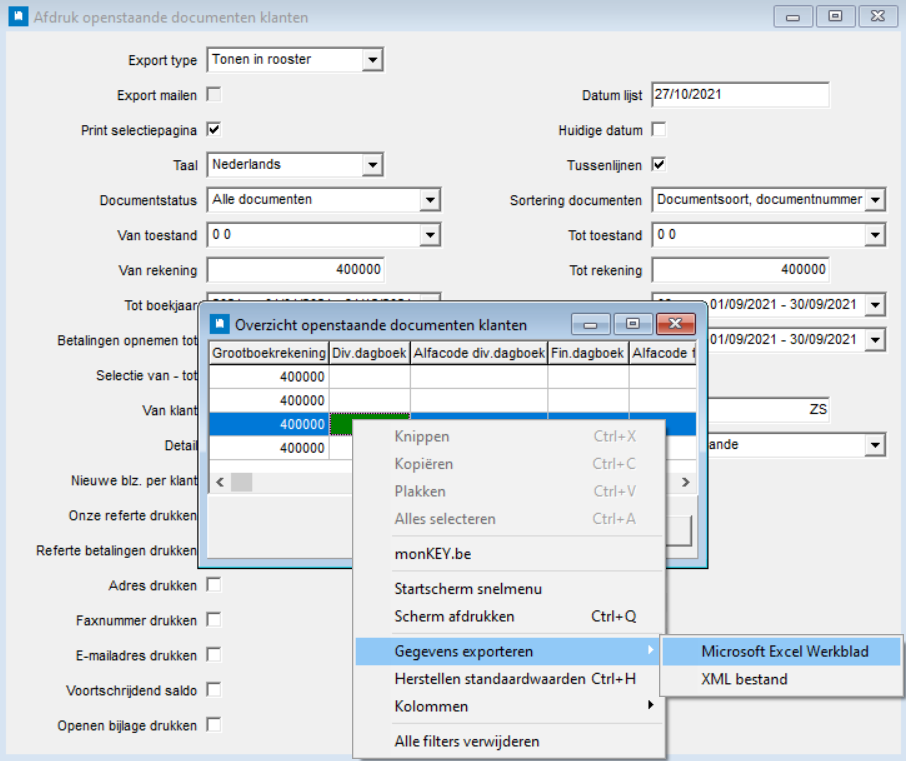This screenshot has height=761, width=906.
Task: Maximize the Overzicht openstaande documenten window
Action: click(632, 324)
